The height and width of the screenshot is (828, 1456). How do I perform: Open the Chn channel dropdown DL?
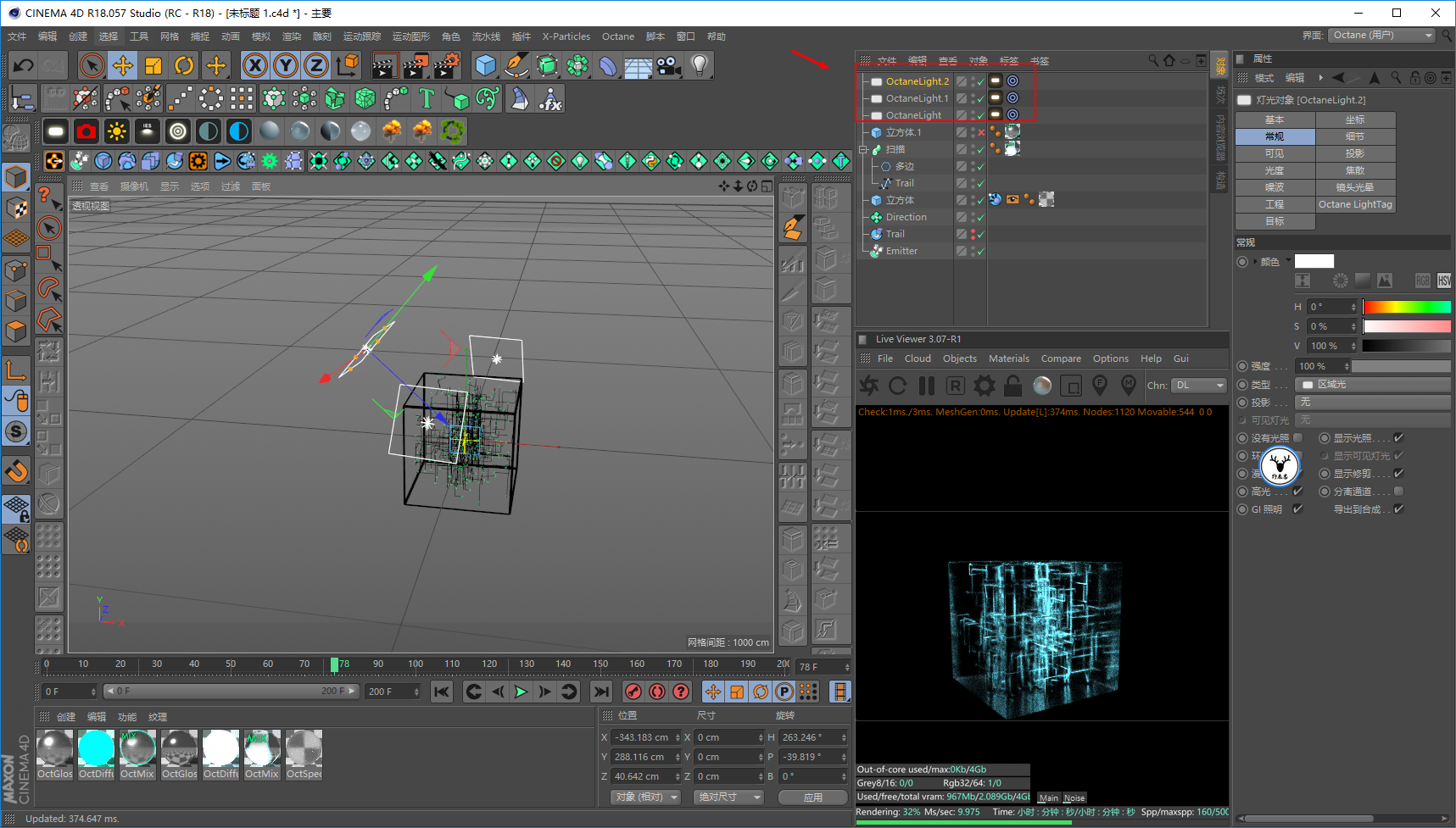click(x=1199, y=386)
